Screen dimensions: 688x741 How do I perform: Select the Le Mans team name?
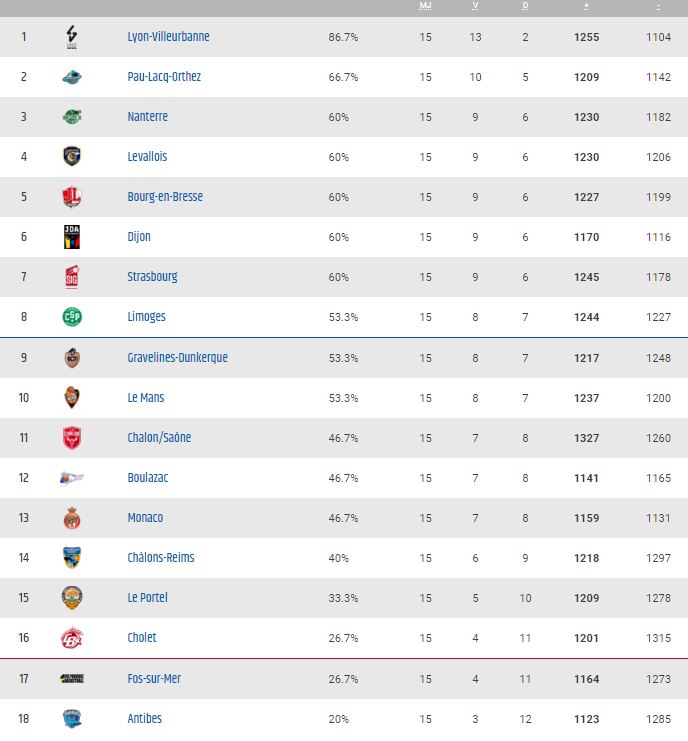(146, 398)
